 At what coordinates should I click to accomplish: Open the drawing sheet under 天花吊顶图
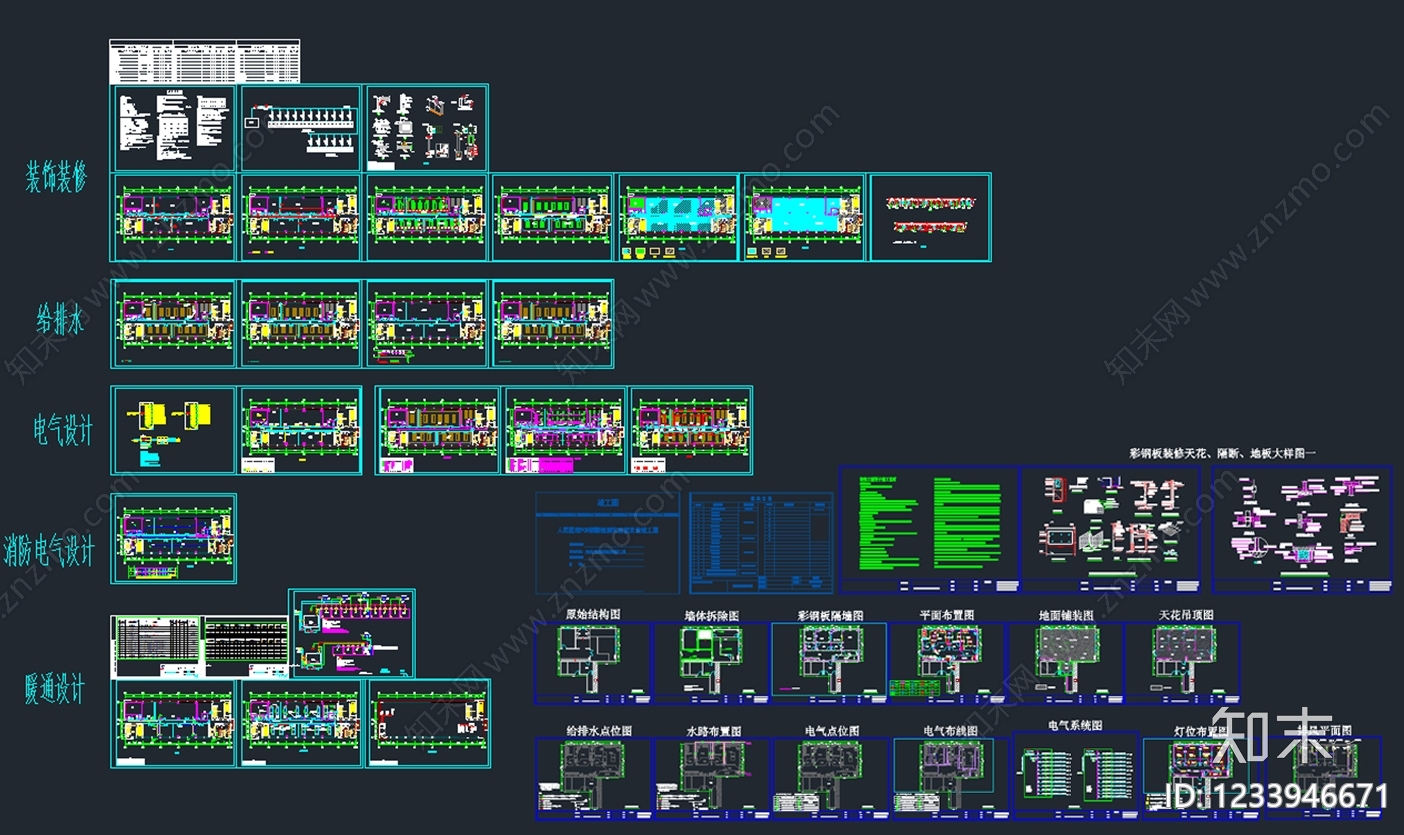[1183, 662]
